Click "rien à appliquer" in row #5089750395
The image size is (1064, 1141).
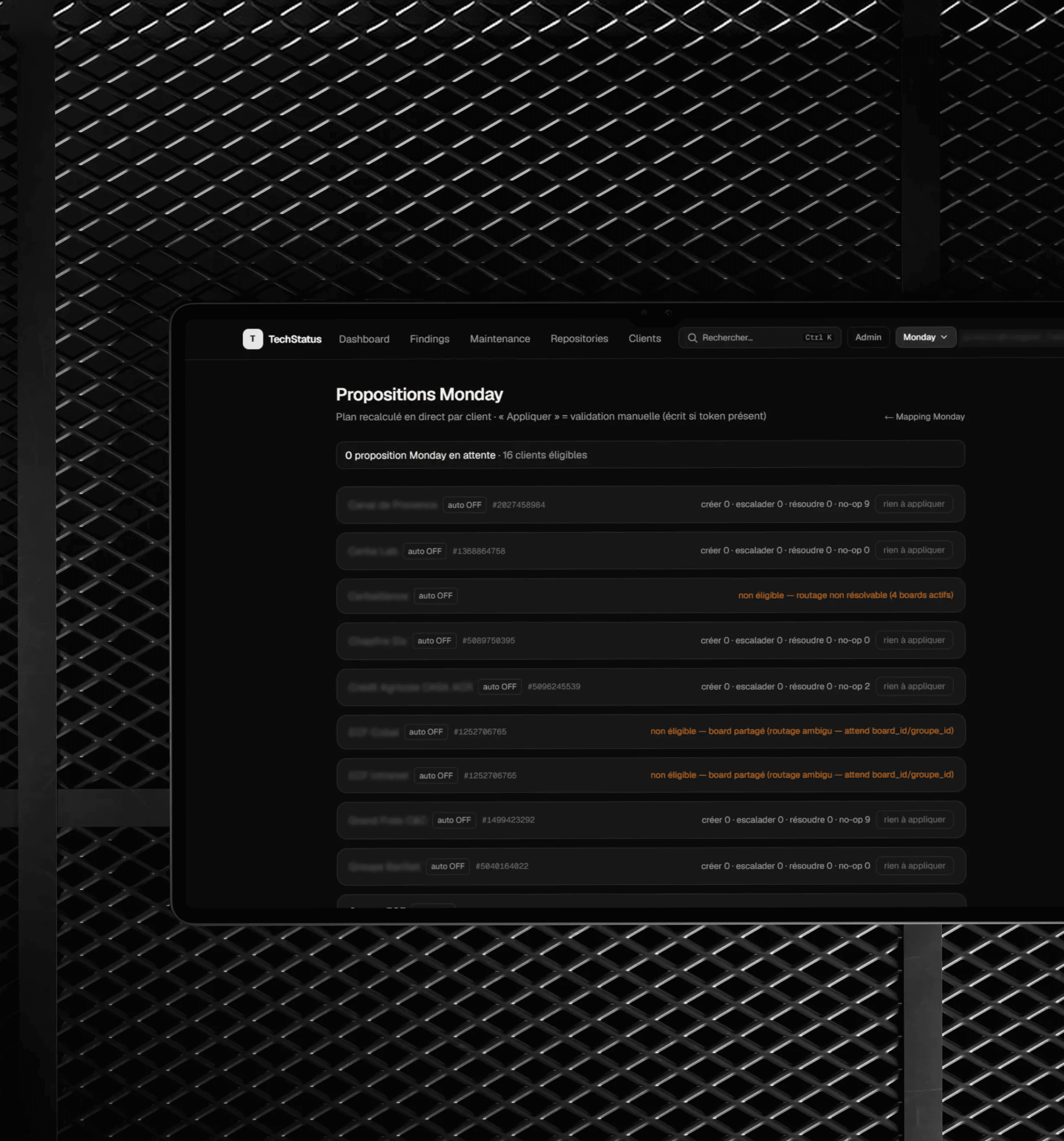914,640
